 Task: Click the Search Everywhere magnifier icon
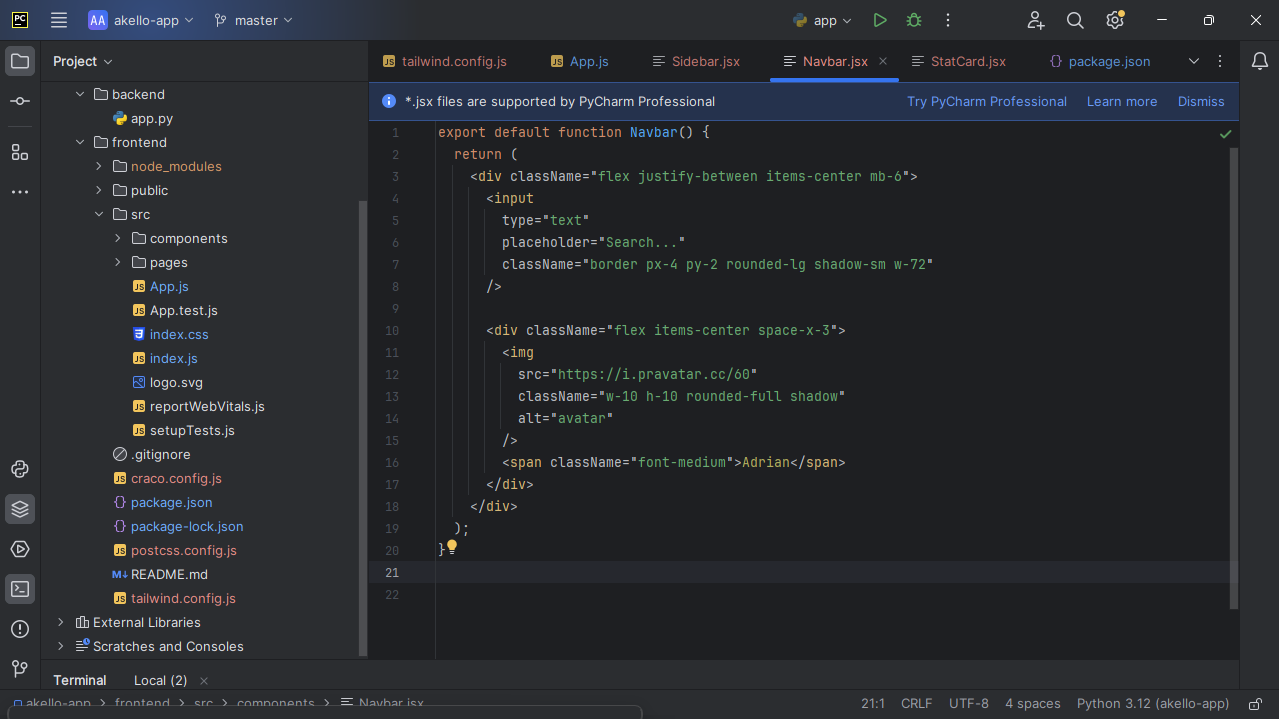[x=1075, y=20]
